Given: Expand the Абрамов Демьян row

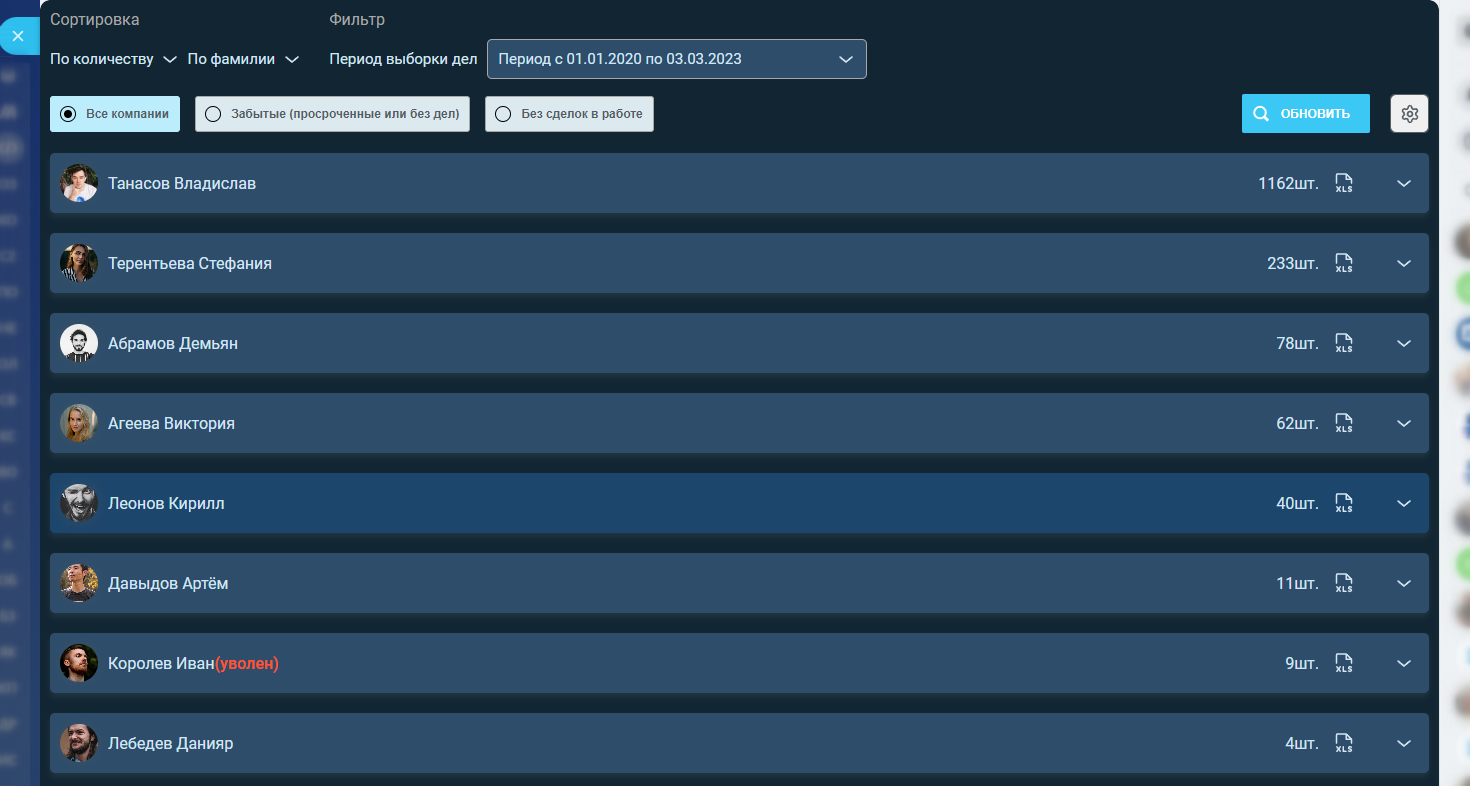Looking at the screenshot, I should 1404,343.
